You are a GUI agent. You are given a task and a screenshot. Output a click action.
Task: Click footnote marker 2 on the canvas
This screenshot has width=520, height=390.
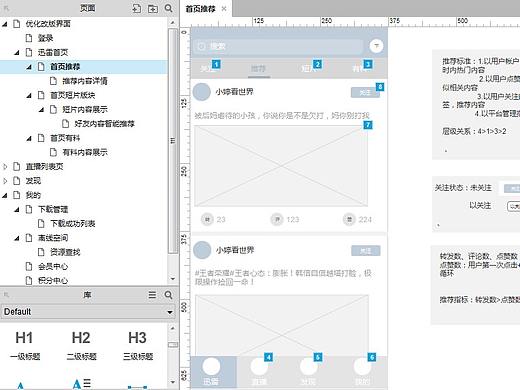(317, 64)
